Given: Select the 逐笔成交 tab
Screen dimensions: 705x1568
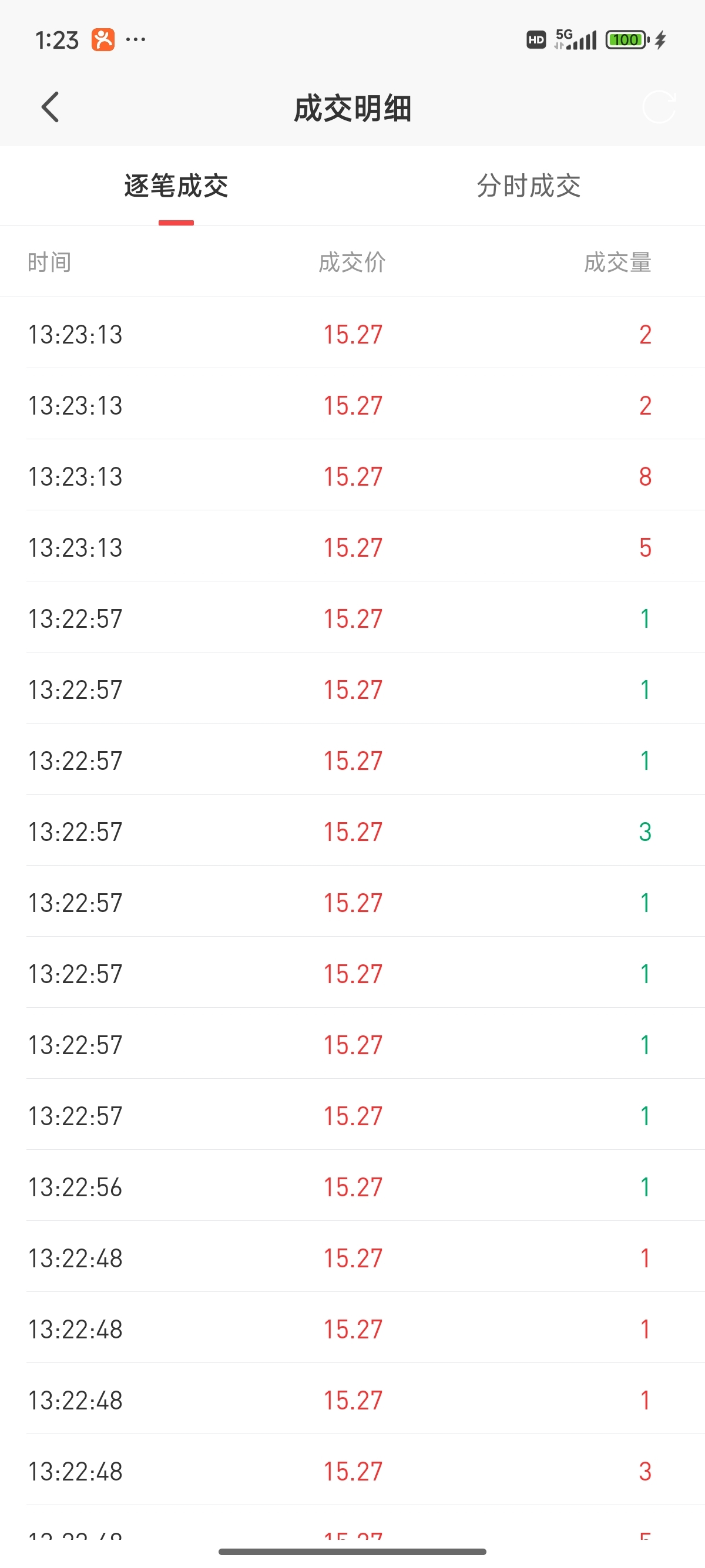Looking at the screenshot, I should tap(176, 186).
